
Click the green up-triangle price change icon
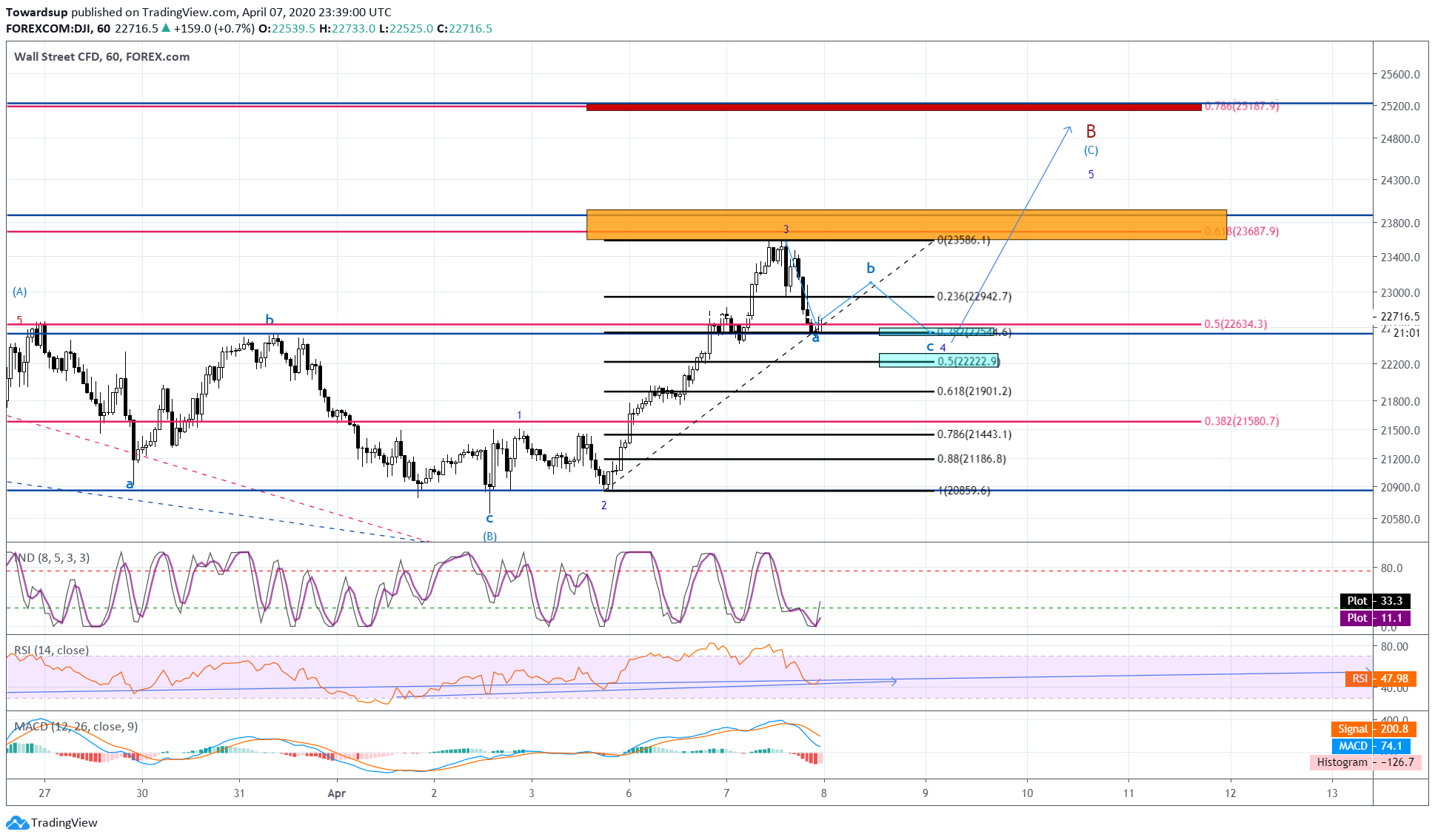pyautogui.click(x=166, y=28)
